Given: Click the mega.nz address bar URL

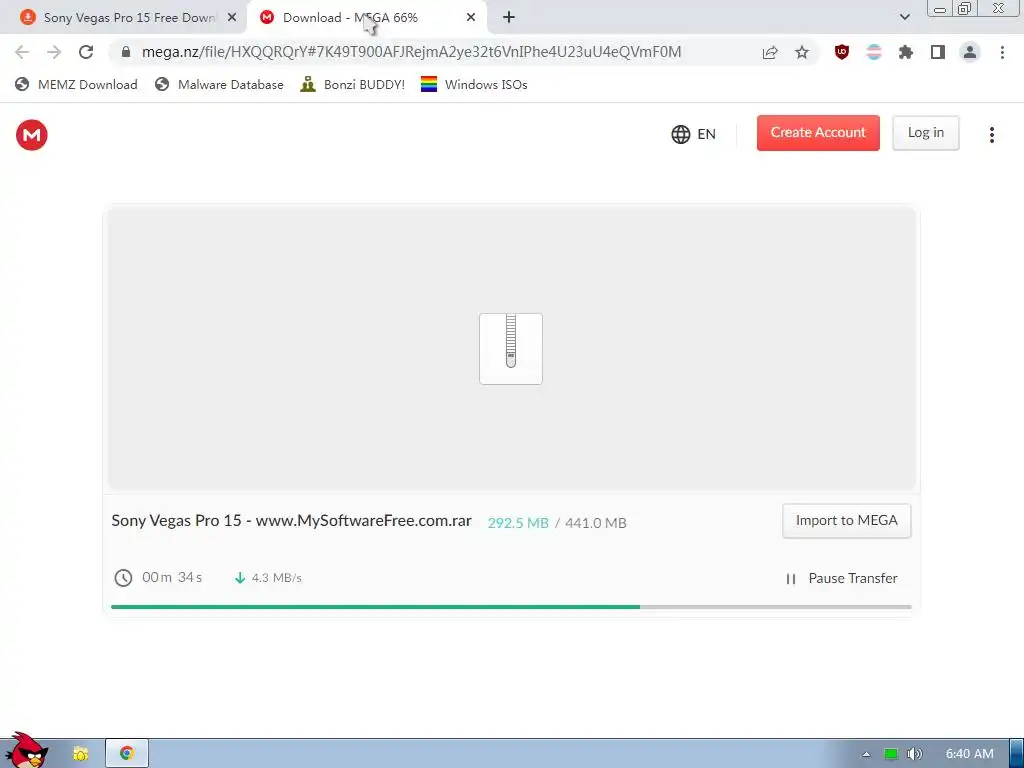Looking at the screenshot, I should coord(411,52).
